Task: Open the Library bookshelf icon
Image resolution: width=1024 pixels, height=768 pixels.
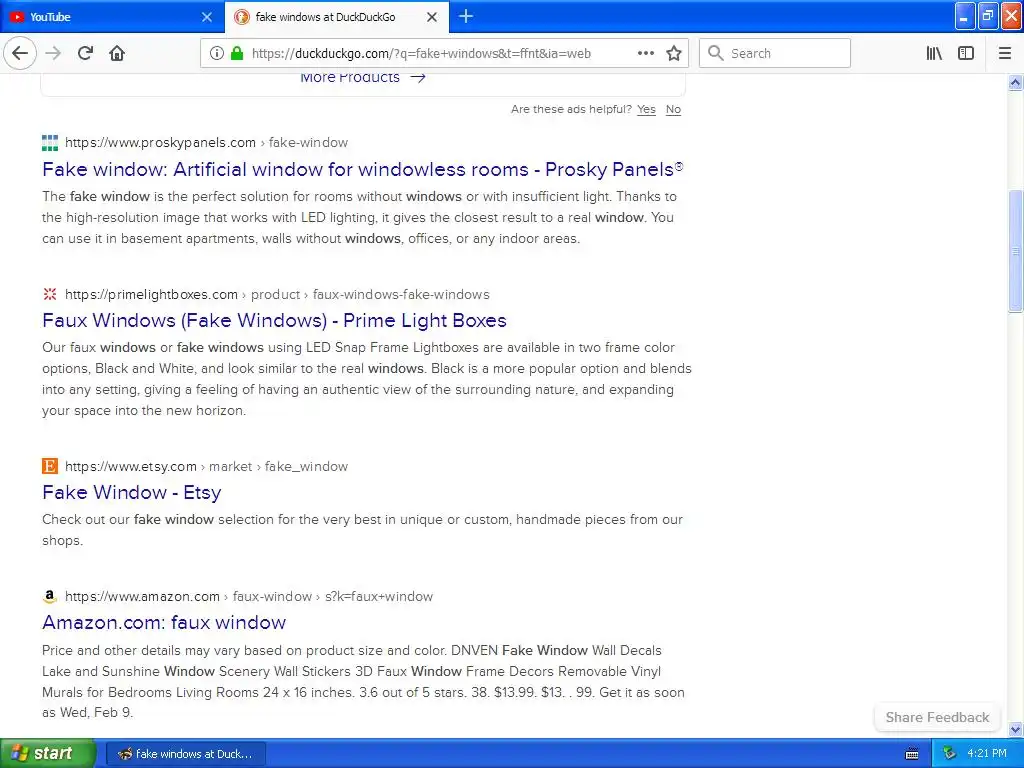Action: click(935, 54)
